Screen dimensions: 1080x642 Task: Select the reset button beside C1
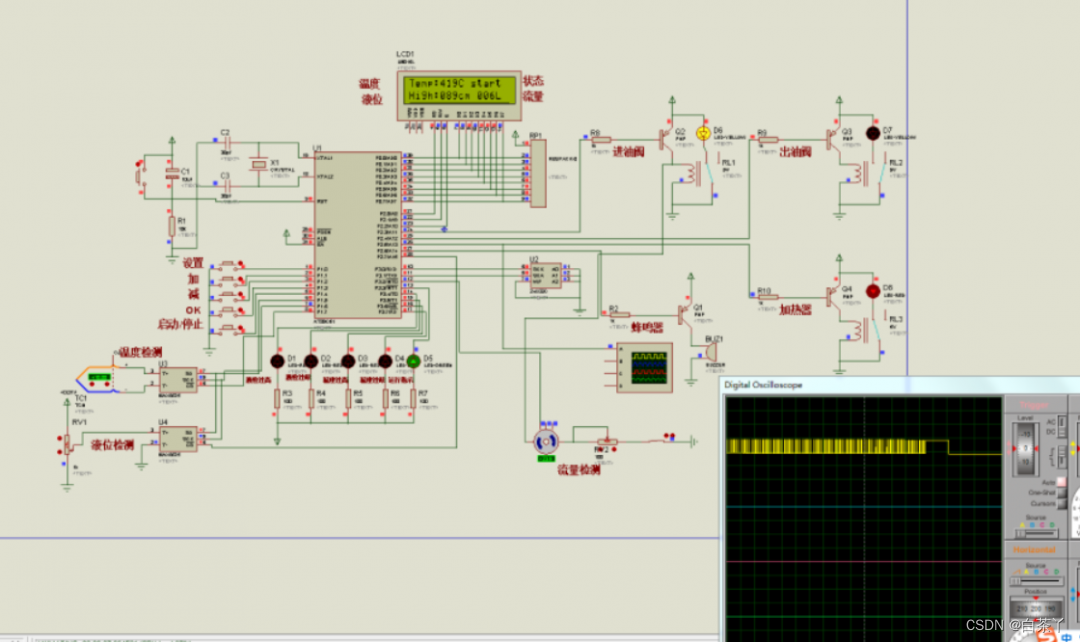140,176
